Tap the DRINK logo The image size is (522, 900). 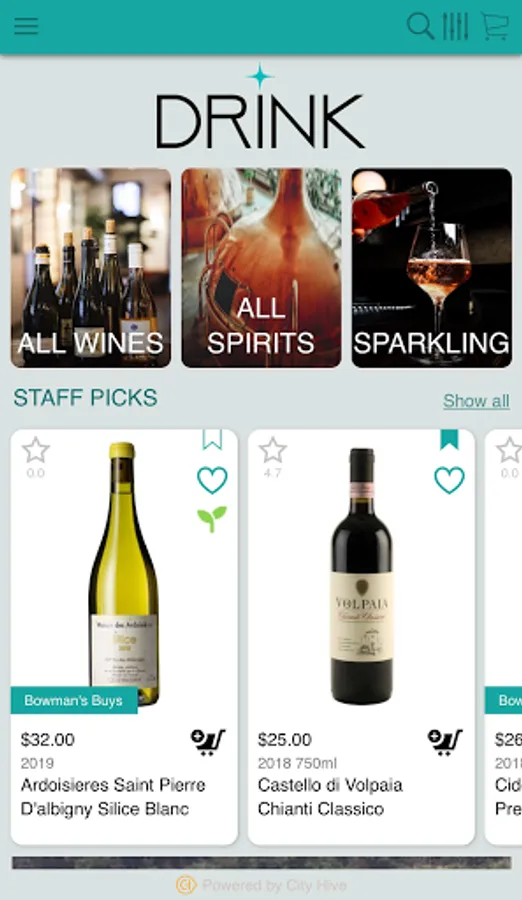pyautogui.click(x=260, y=107)
